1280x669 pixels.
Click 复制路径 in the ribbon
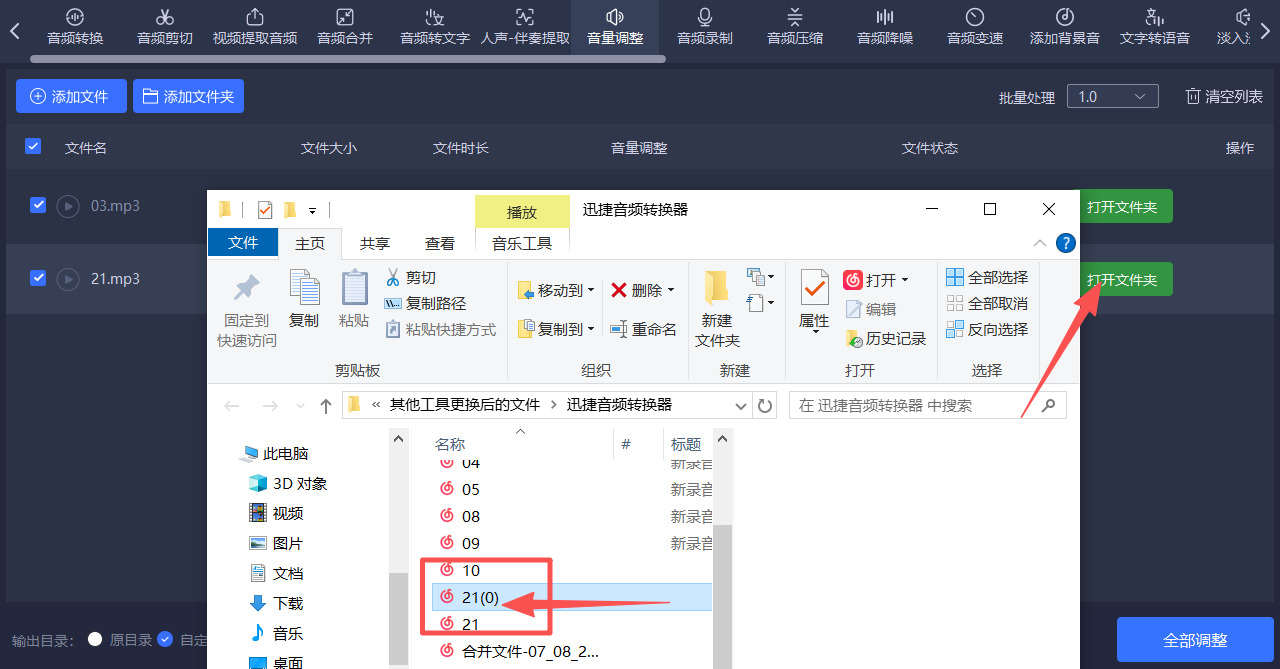(425, 303)
